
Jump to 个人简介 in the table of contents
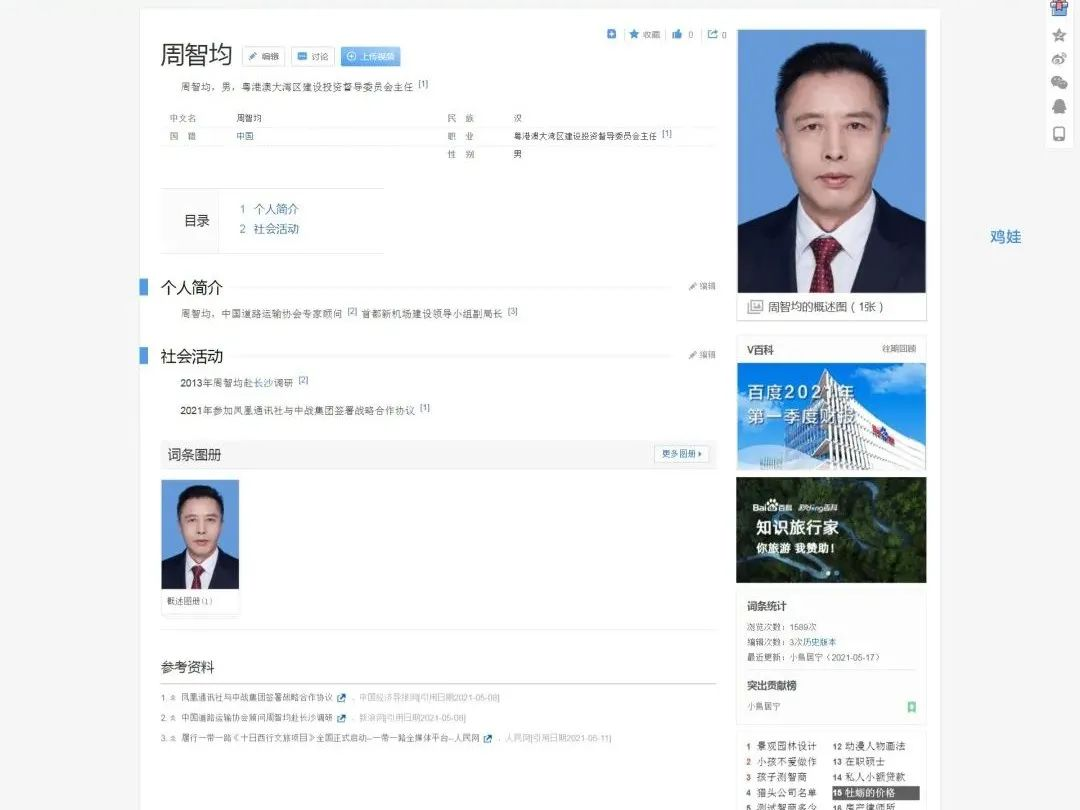[276, 209]
